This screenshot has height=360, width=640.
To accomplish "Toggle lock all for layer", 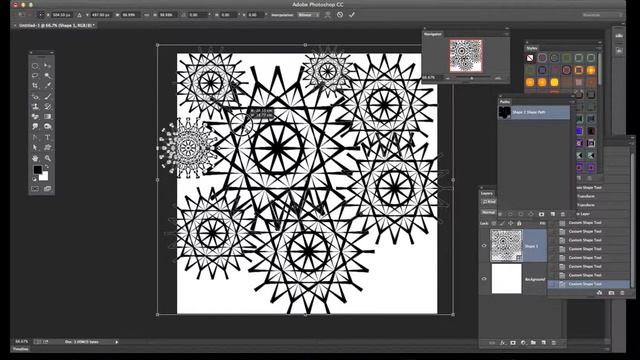I will coord(519,223).
